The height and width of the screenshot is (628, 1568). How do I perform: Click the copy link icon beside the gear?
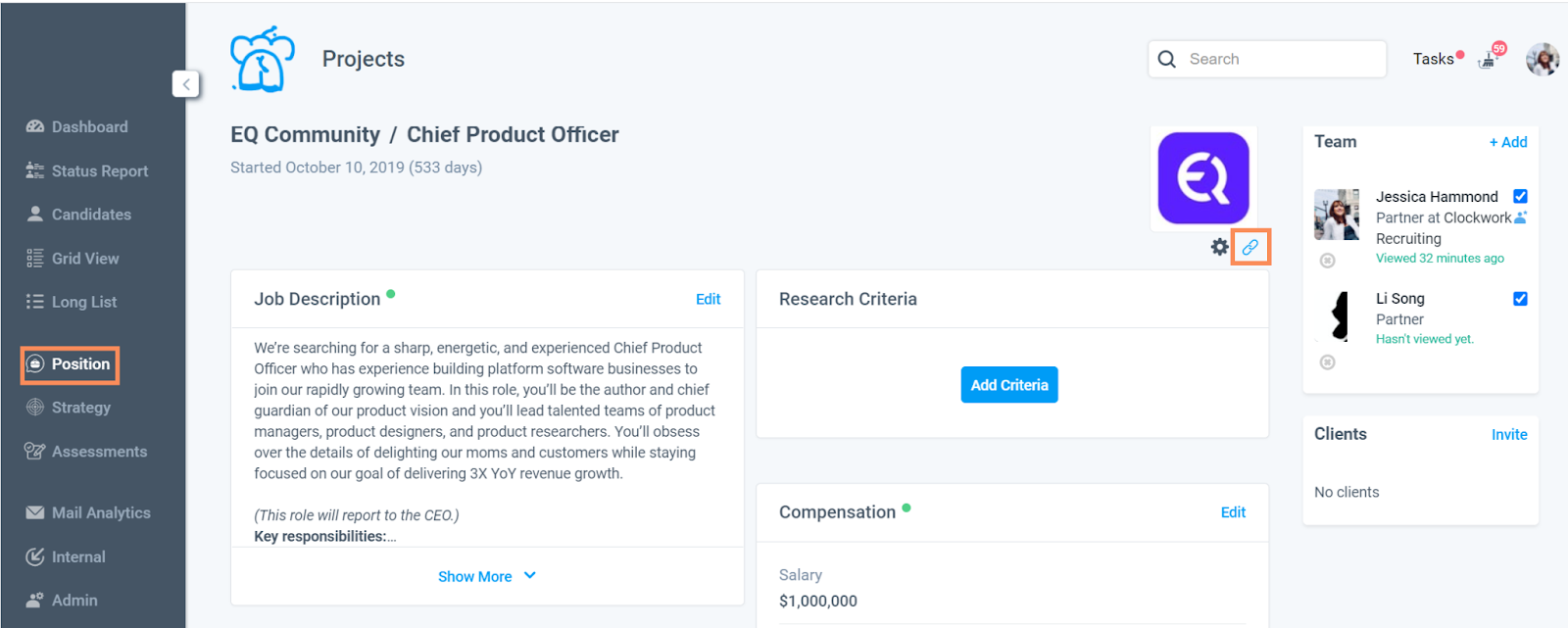[x=1250, y=247]
